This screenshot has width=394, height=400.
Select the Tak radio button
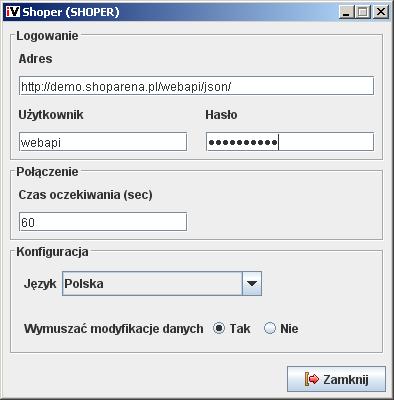pos(219,328)
